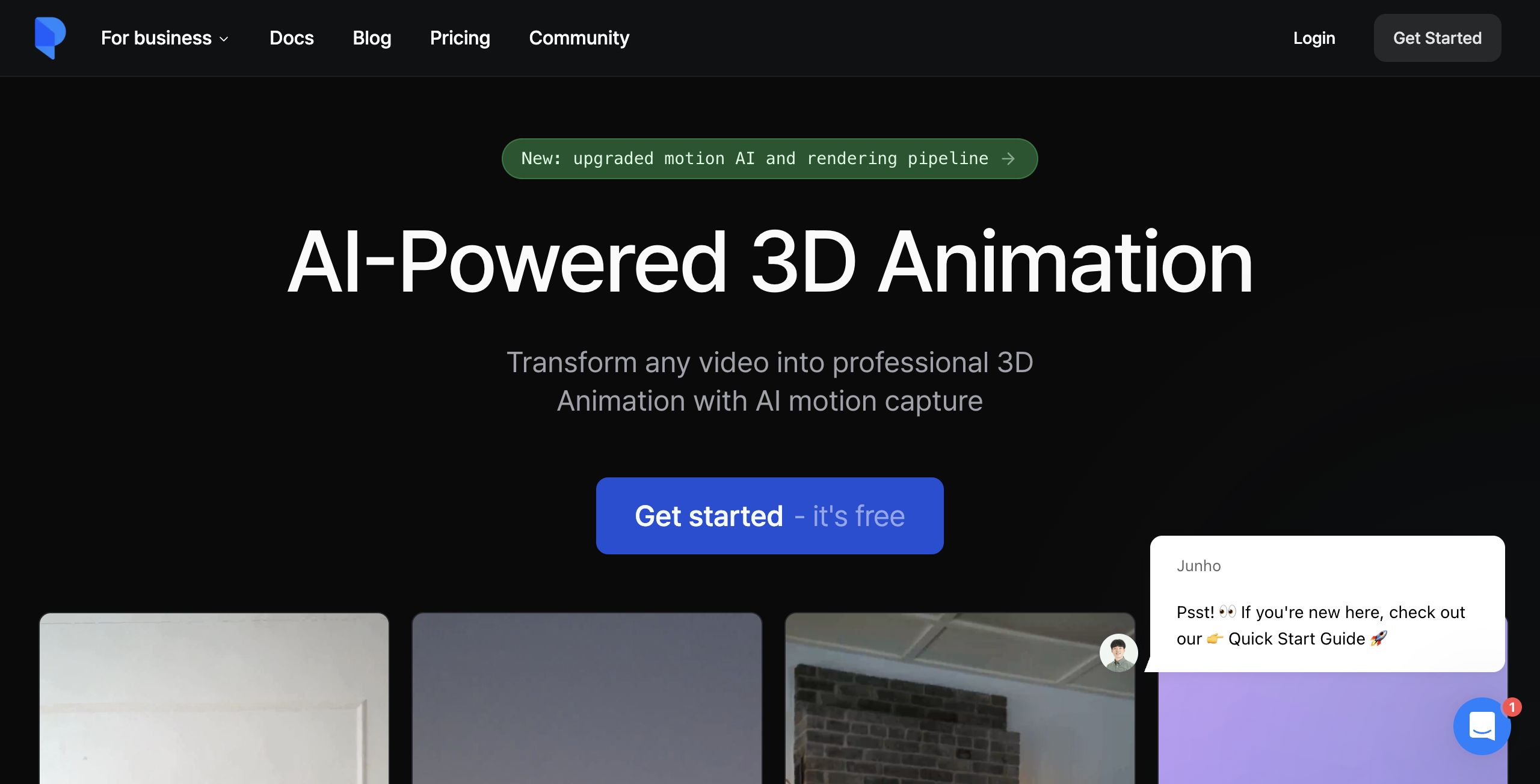Click the blue Get started free button
Viewport: 1540px width, 784px height.
pos(769,516)
